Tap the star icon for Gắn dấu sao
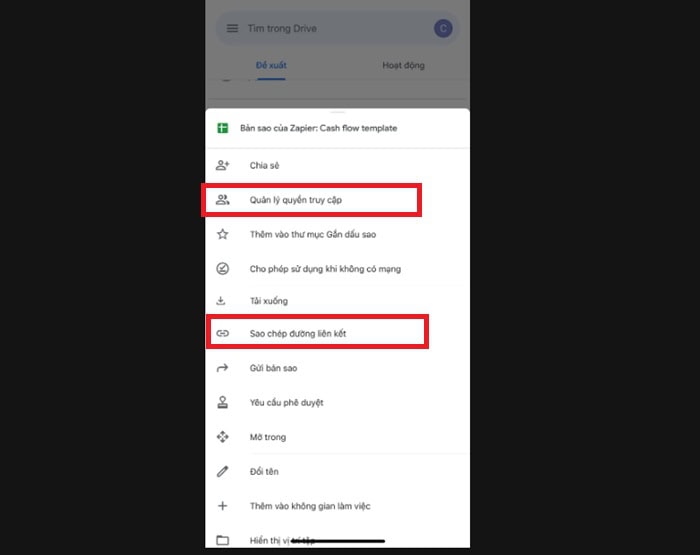 pos(222,234)
